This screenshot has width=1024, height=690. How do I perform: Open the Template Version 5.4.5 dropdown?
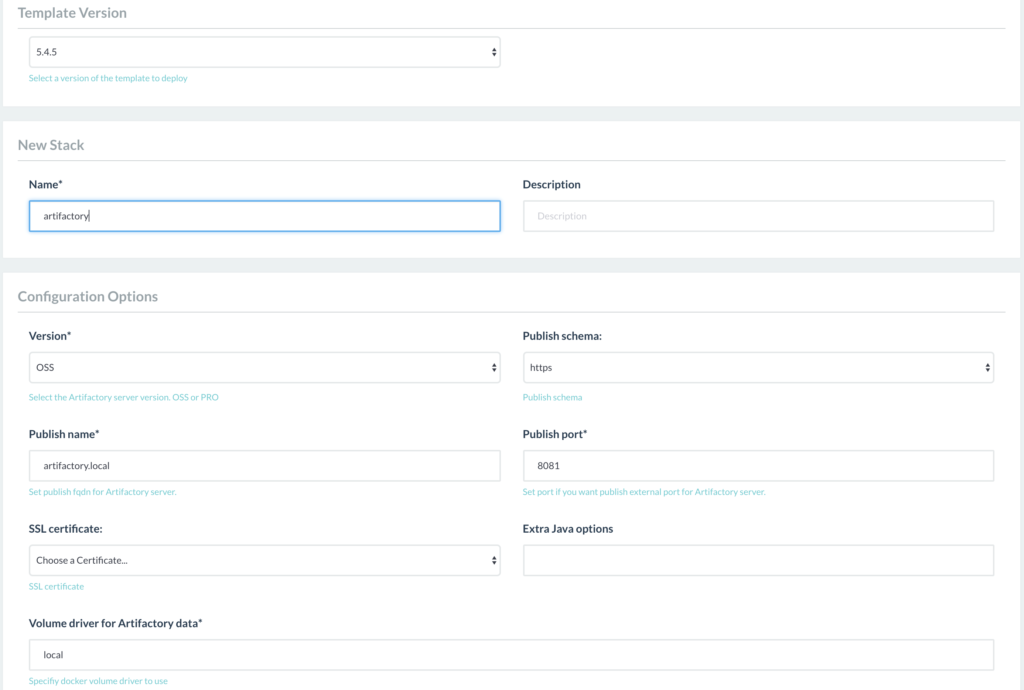(x=264, y=52)
